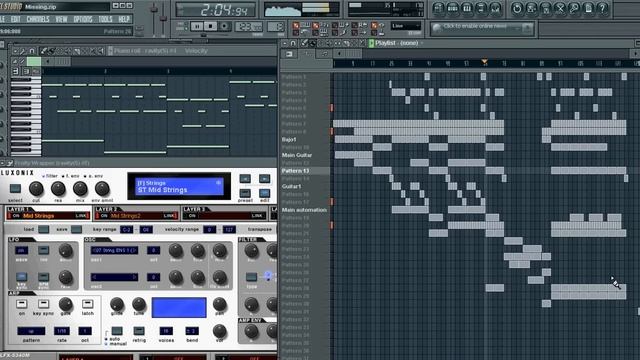Open the osc2 waveform selector
640x360 pixels.
[114, 277]
